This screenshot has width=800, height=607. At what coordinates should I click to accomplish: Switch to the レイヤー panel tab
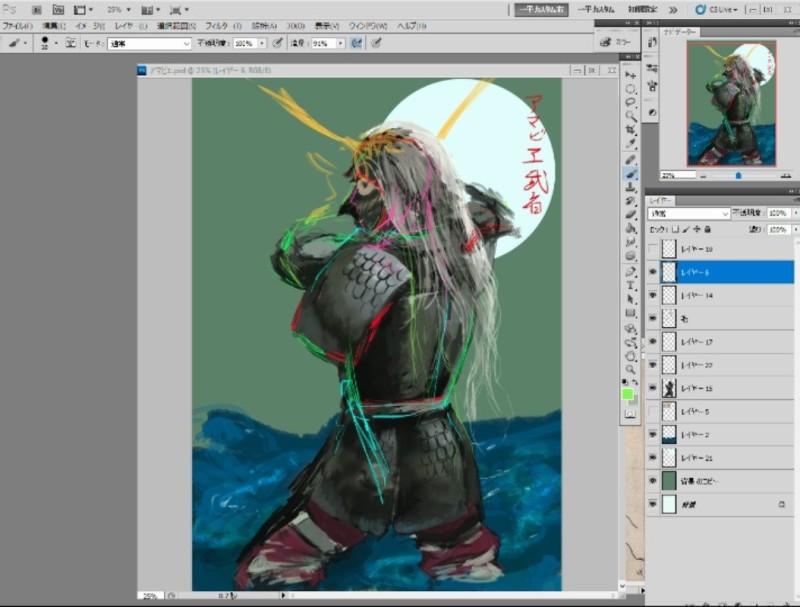pyautogui.click(x=660, y=200)
